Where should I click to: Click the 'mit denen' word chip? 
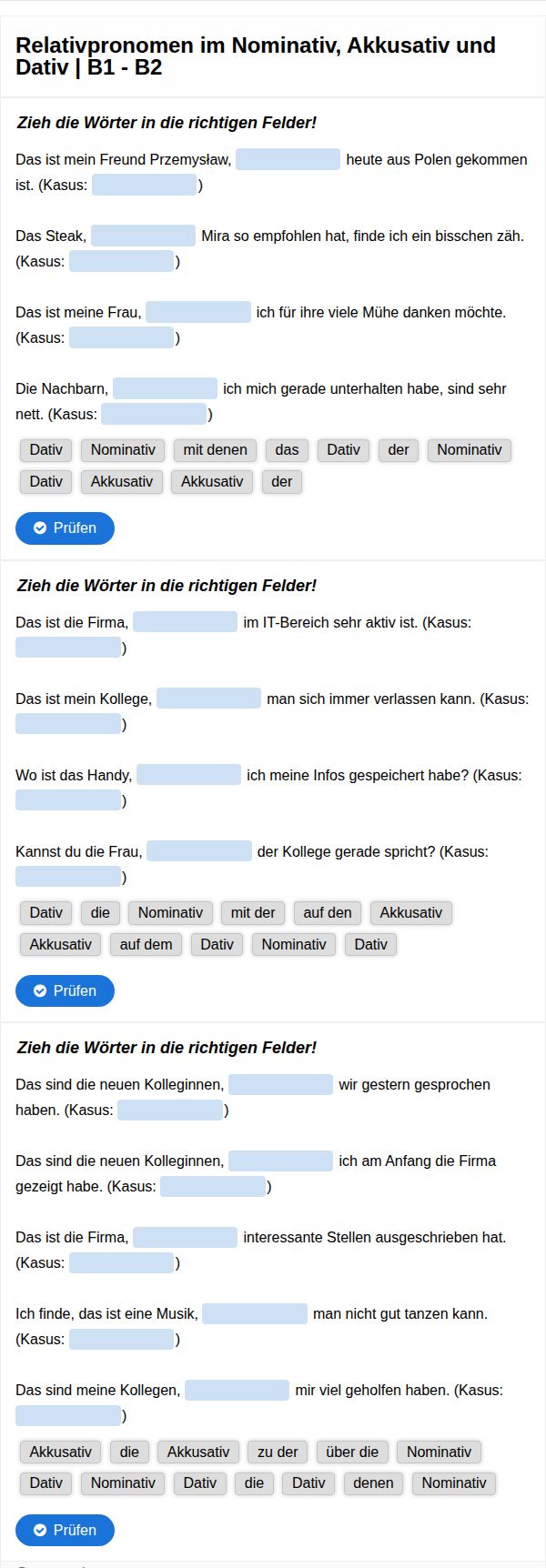[215, 449]
